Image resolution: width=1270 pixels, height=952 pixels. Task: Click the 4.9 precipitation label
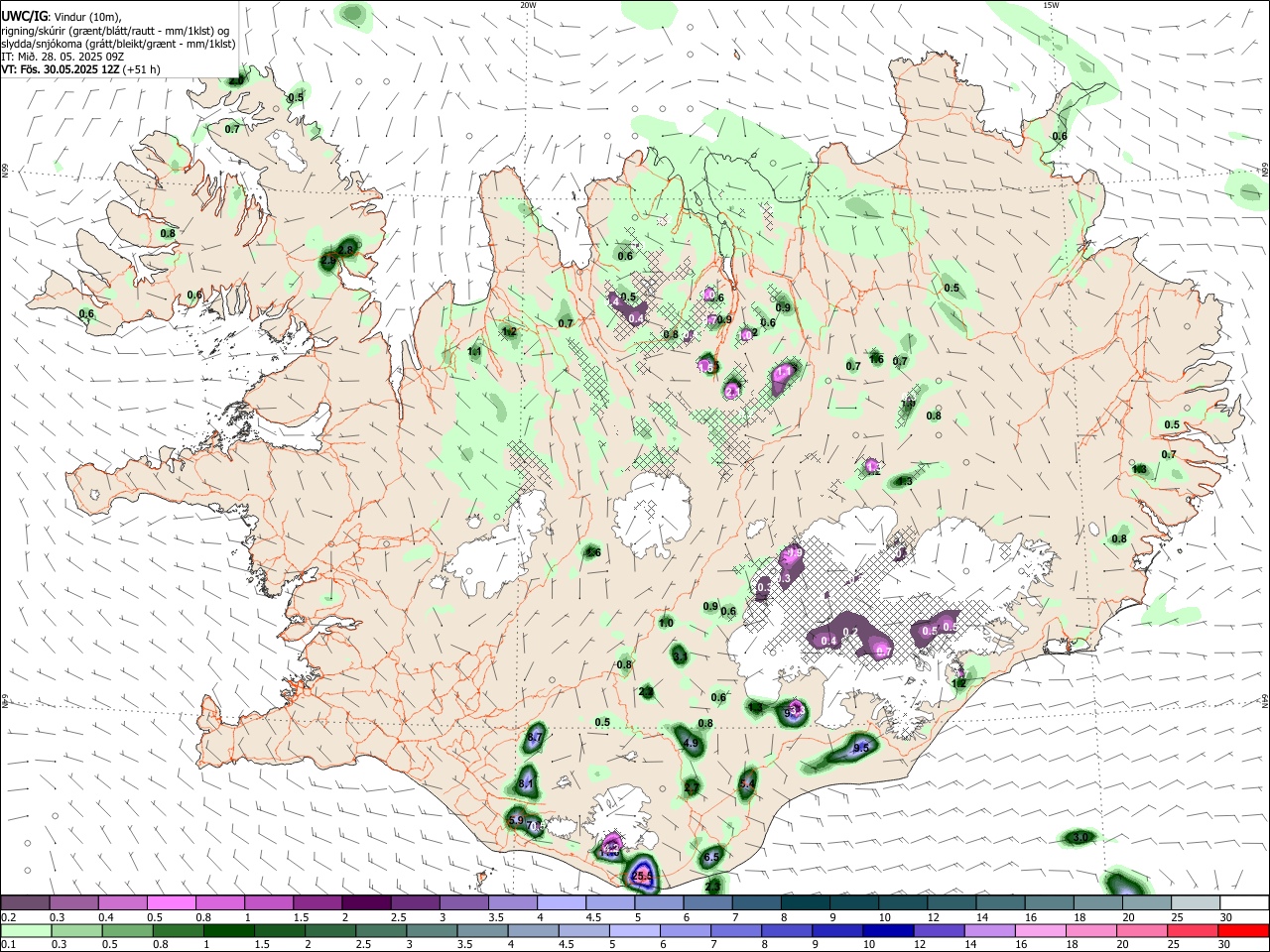(692, 743)
